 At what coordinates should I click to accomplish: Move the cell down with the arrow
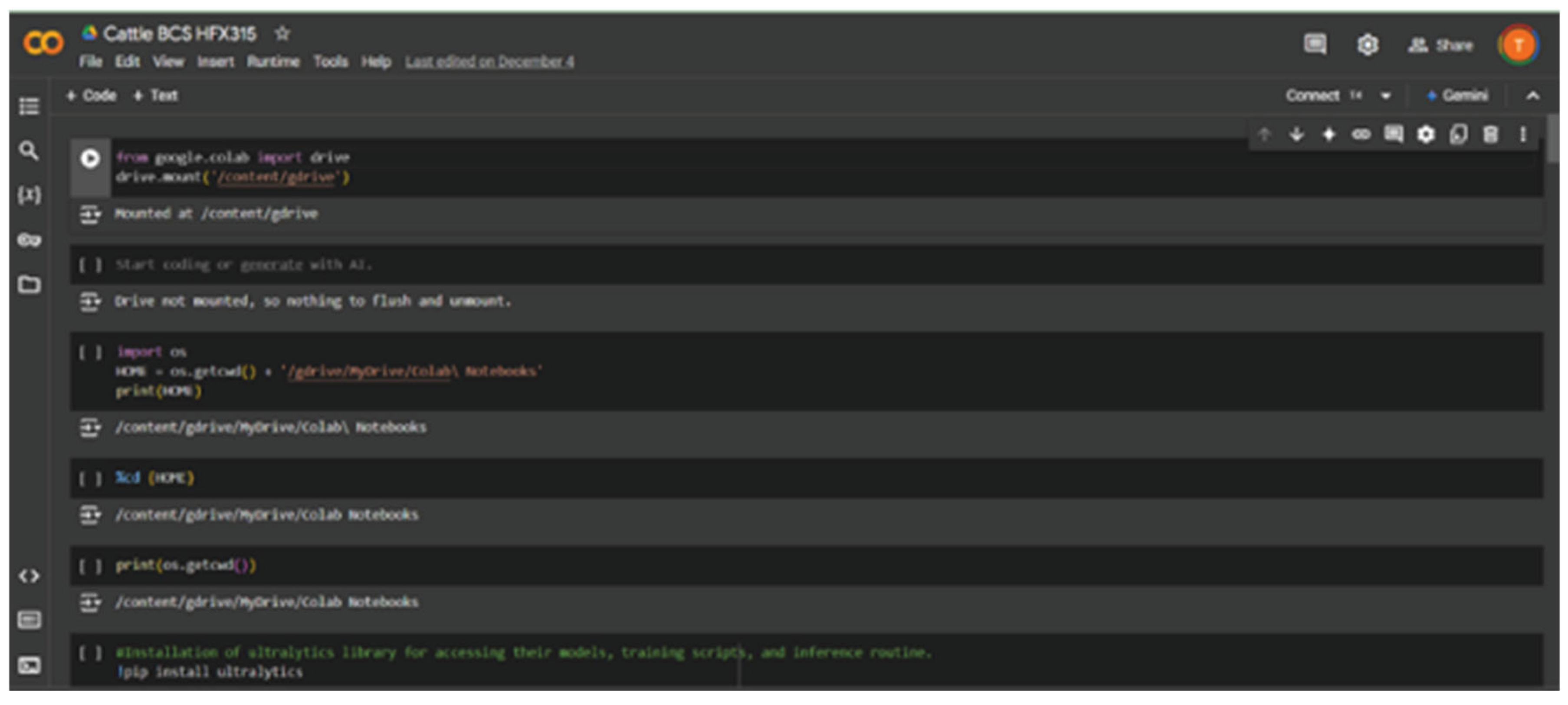1296,135
